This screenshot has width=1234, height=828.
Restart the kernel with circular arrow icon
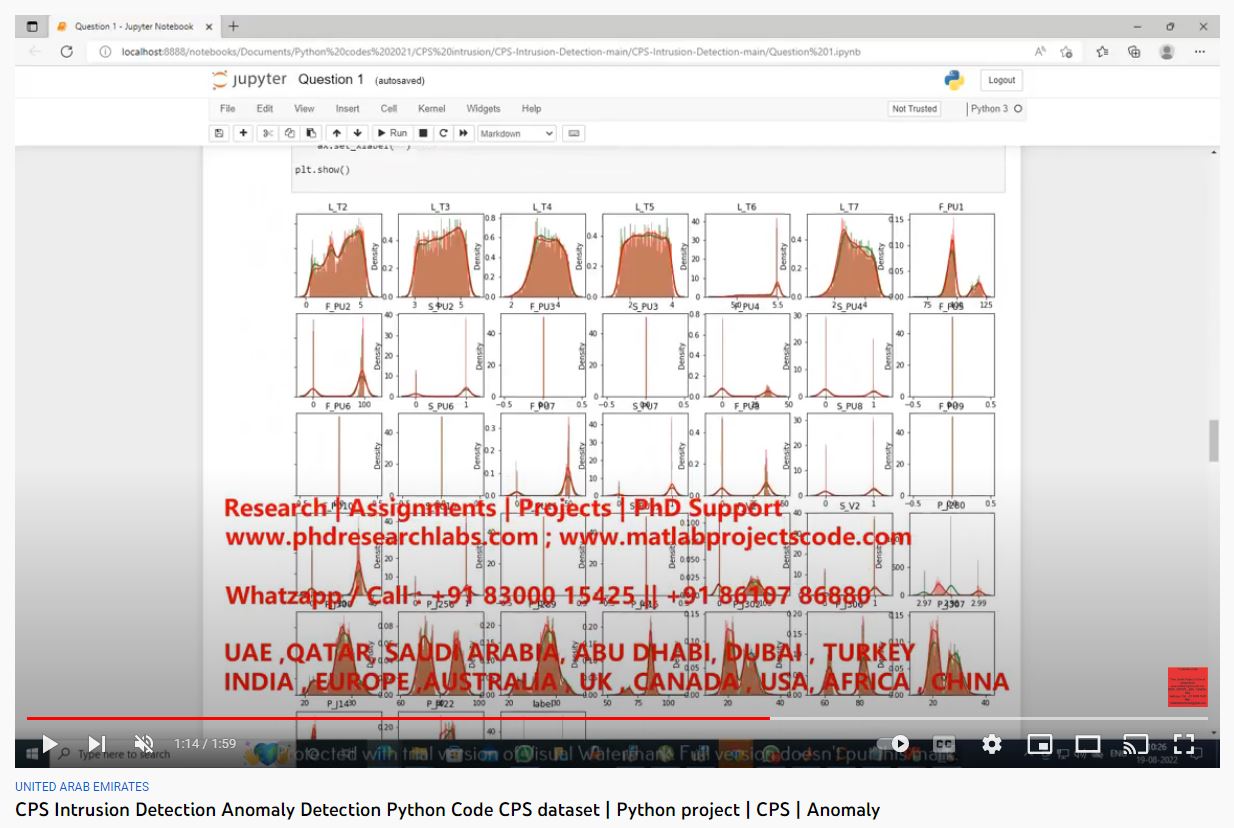(x=443, y=133)
